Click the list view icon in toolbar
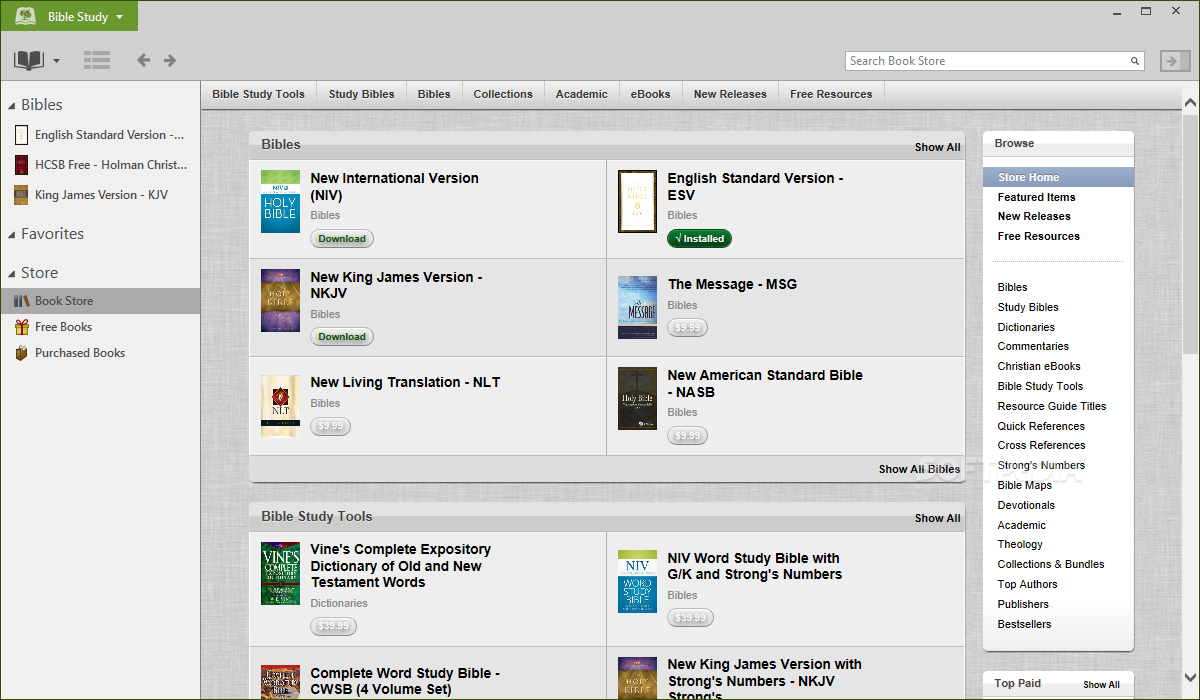Screen dimensions: 1200x700 (97, 60)
